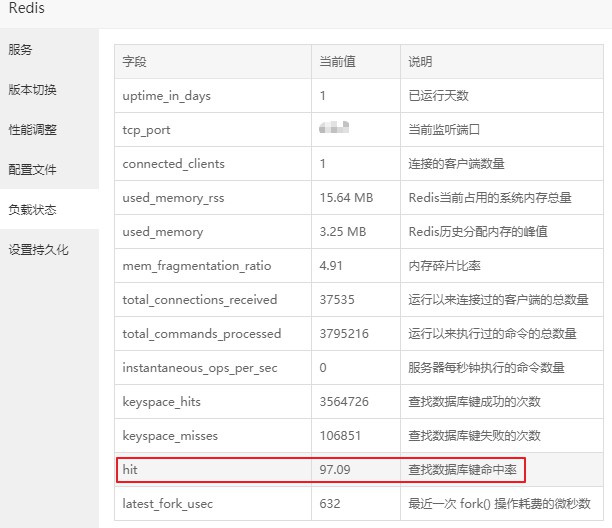This screenshot has height=528, width=612.
Task: Click the Redis当前占用的系统内存总量 description
Action: [x=490, y=198]
